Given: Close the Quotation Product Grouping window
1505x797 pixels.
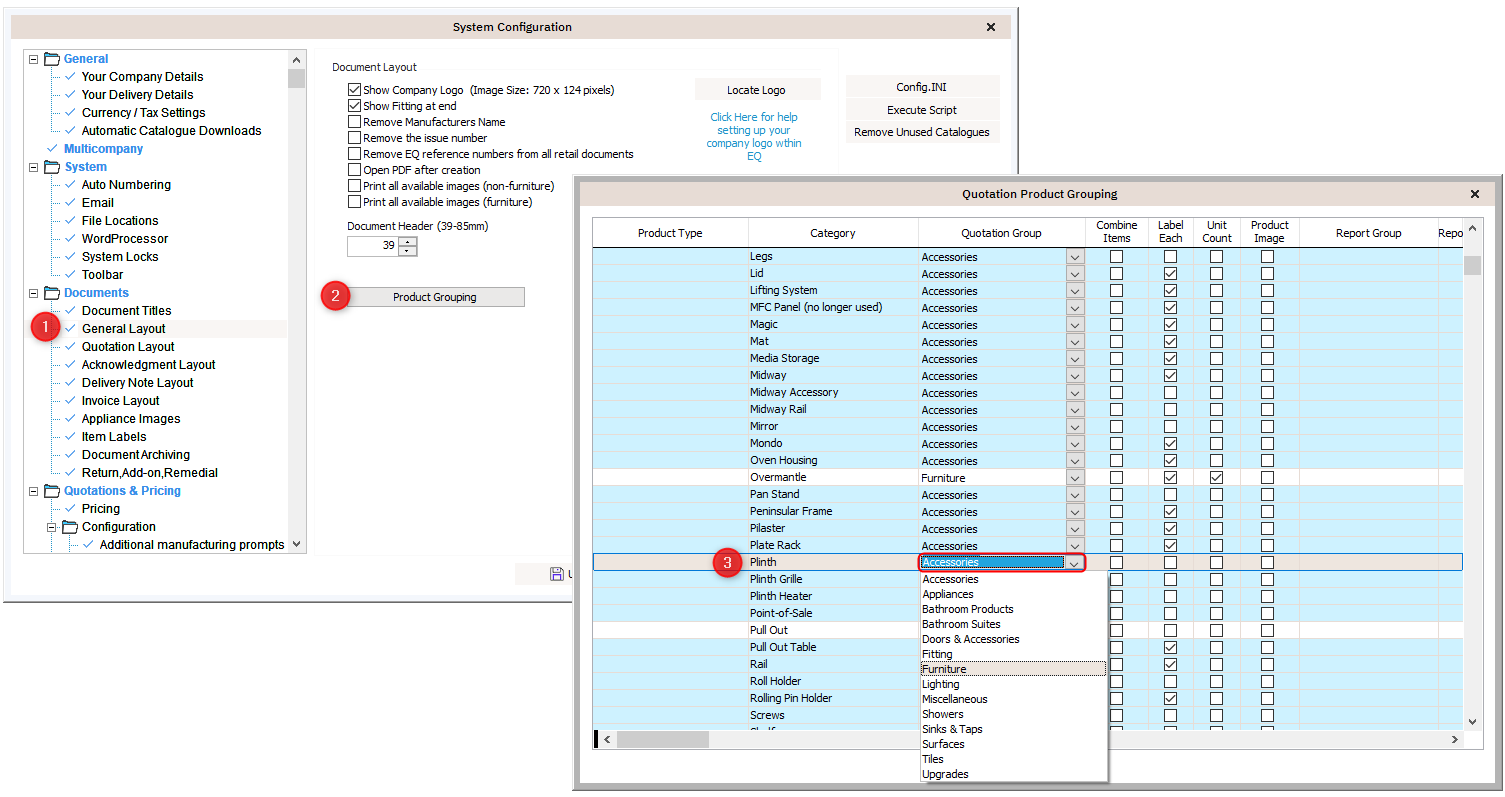Looking at the screenshot, I should coord(1474,194).
